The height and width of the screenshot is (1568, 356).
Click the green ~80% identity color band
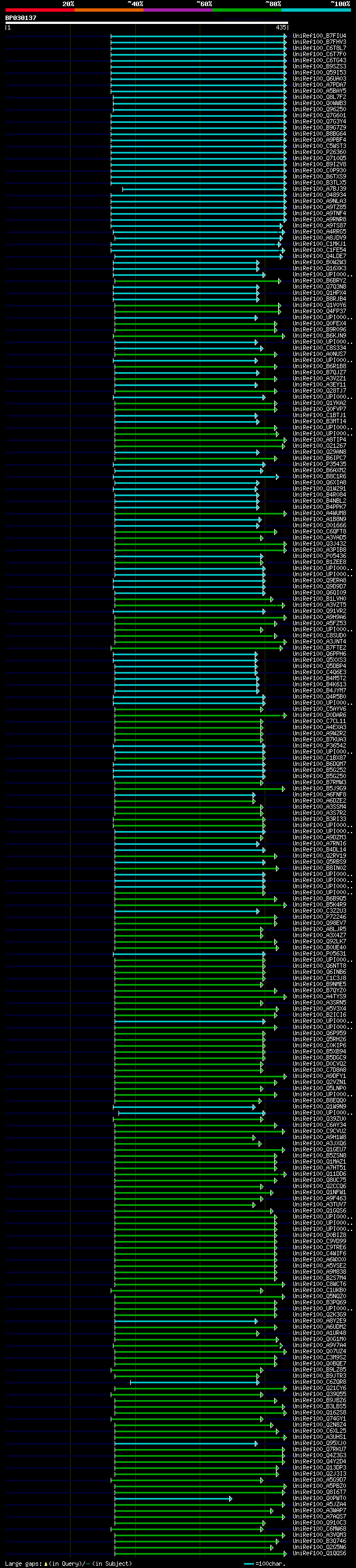[x=247, y=10]
